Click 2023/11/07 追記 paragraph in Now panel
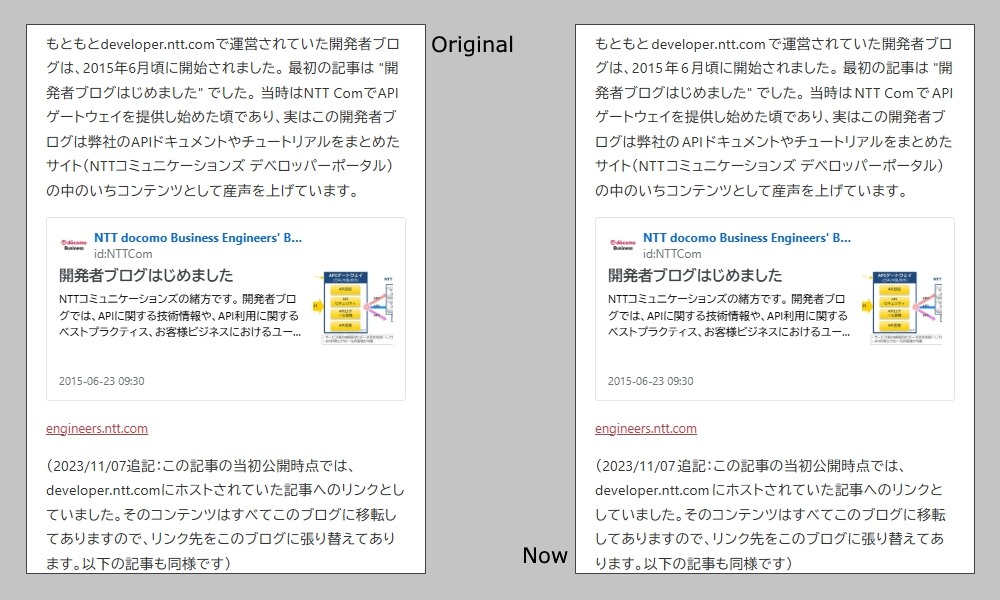 tap(770, 515)
